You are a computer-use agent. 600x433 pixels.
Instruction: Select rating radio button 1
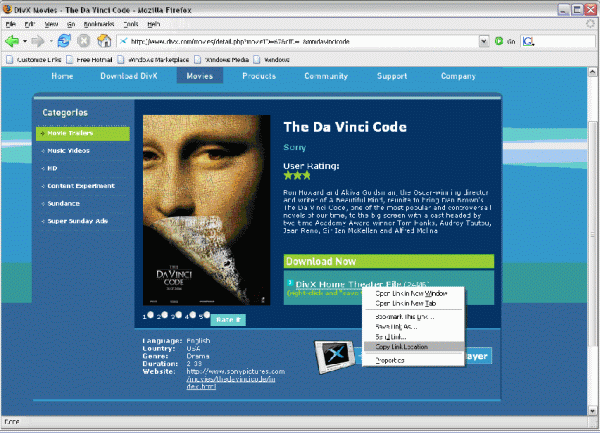coord(150,315)
